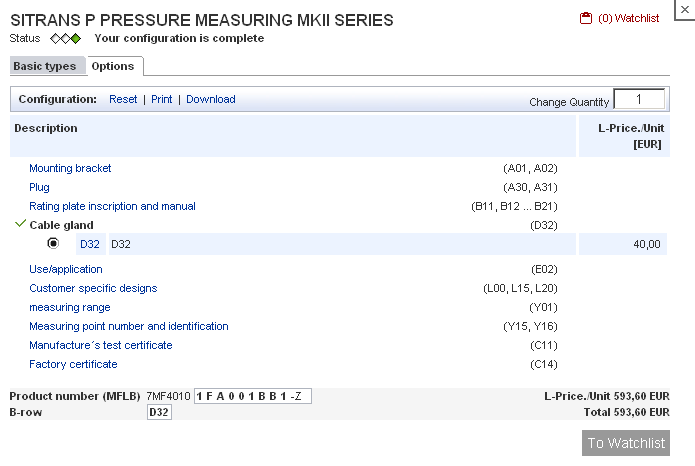Expand the Factory certificate option

(73, 364)
